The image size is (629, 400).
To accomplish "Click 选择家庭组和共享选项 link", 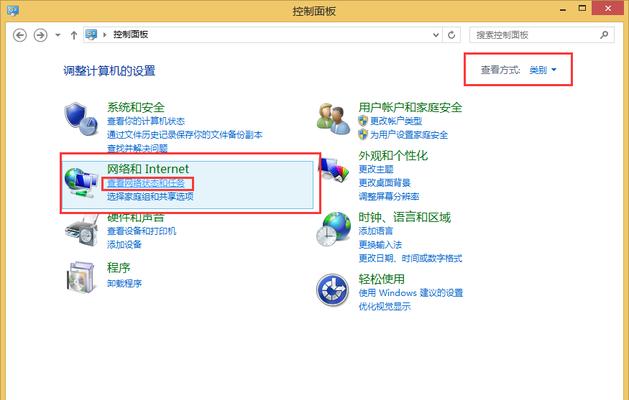I will click(x=150, y=197).
